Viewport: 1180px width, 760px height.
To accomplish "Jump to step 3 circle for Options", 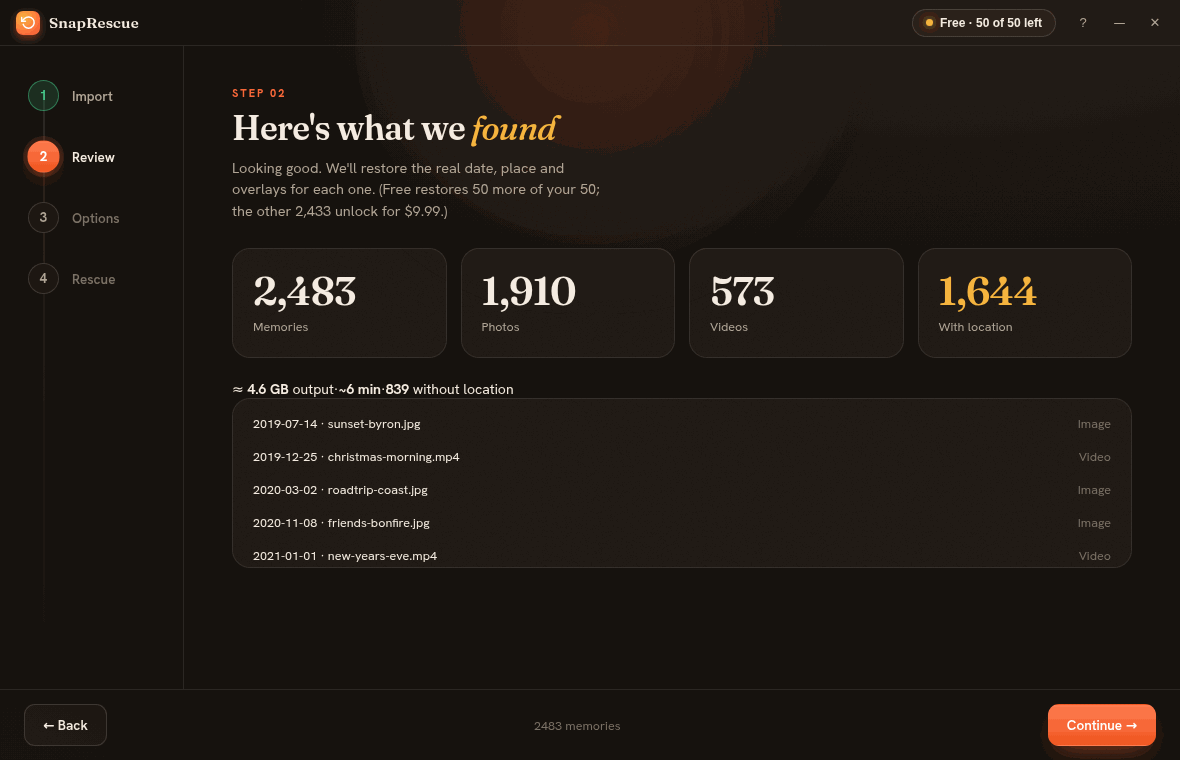I will pos(44,217).
